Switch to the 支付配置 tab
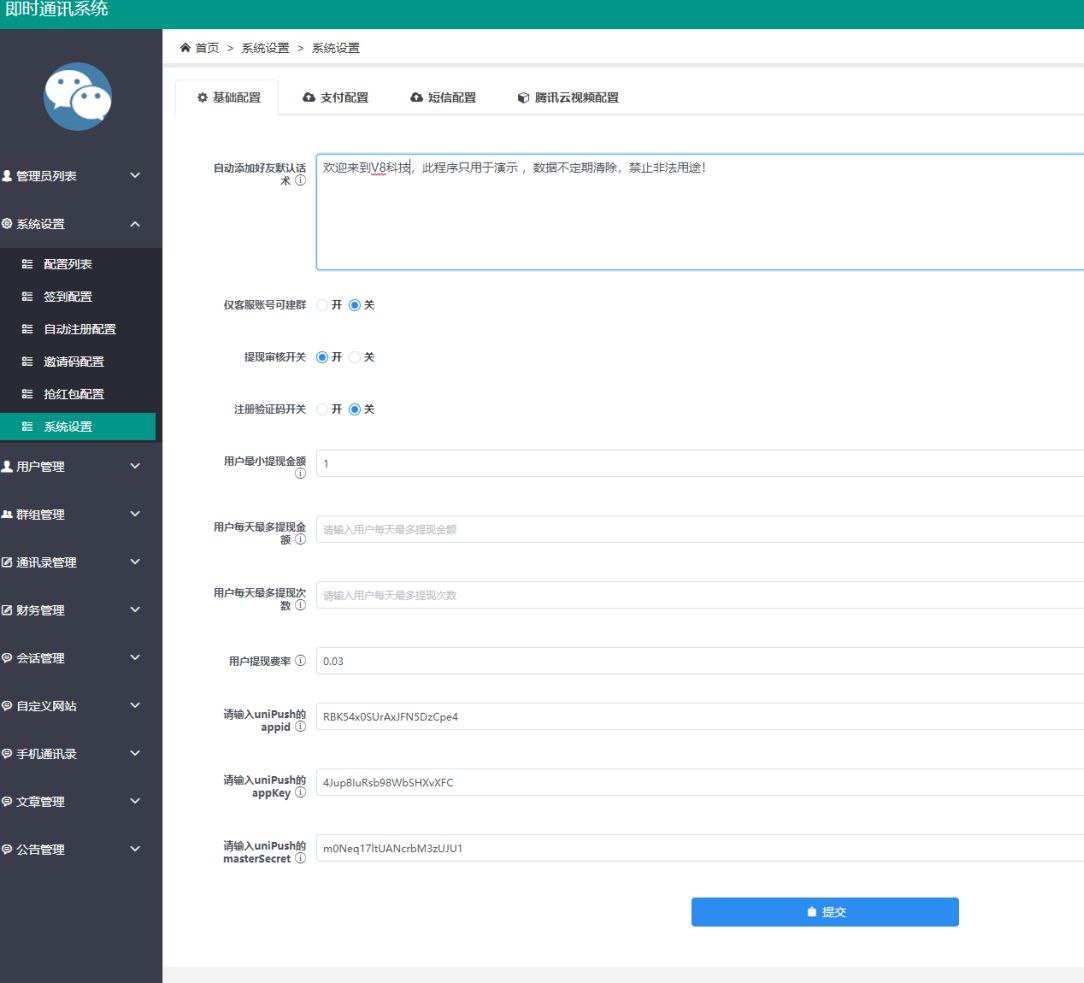 click(x=335, y=98)
